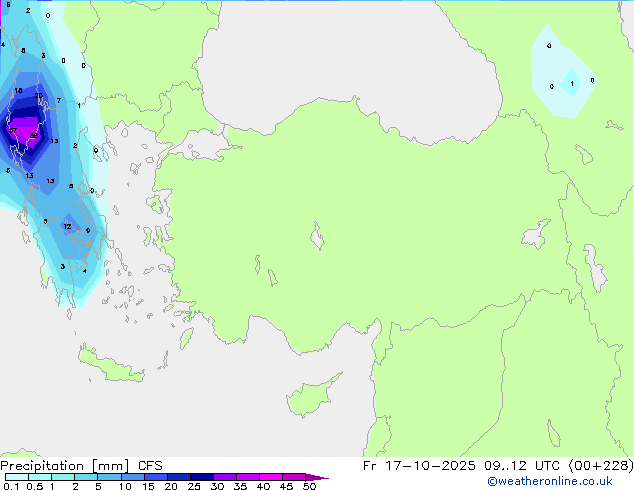Click the 0.5–1 mm legend color box

[40, 477]
